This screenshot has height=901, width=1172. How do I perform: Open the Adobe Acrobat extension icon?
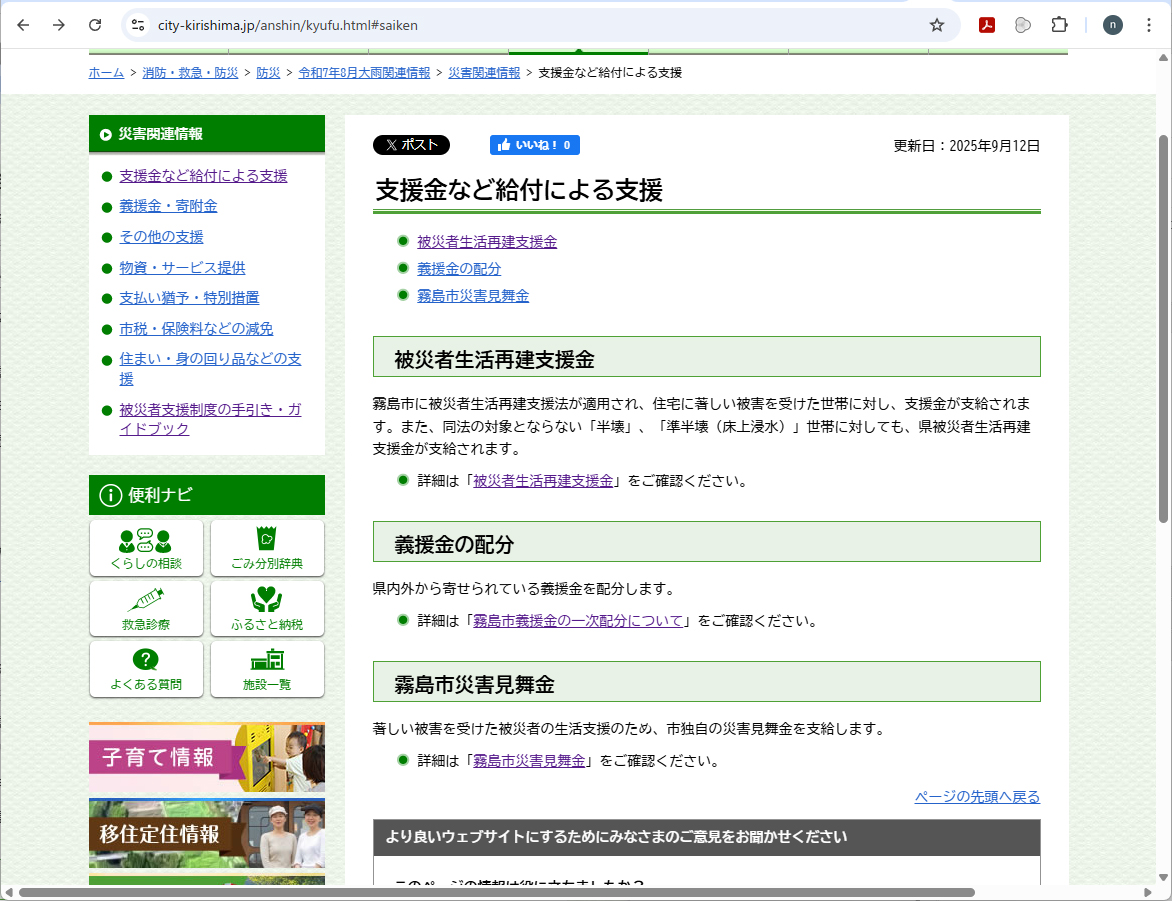pyautogui.click(x=987, y=25)
